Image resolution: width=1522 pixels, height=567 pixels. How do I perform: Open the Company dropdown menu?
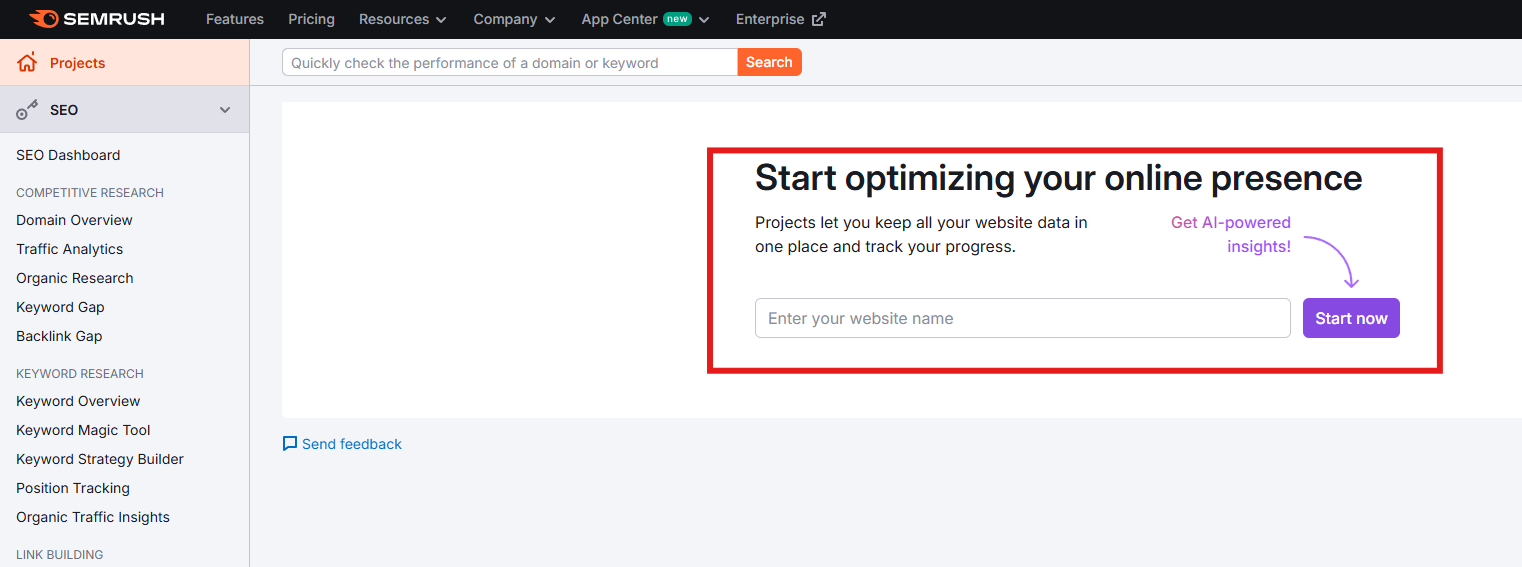515,19
